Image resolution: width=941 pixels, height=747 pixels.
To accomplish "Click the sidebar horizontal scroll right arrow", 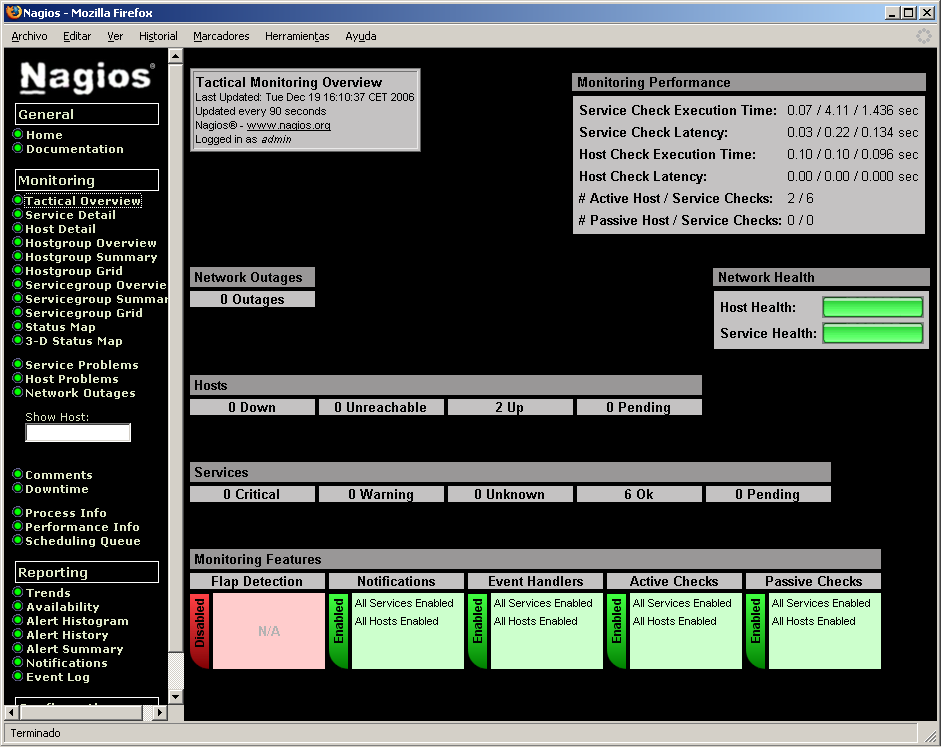I will (159, 712).
